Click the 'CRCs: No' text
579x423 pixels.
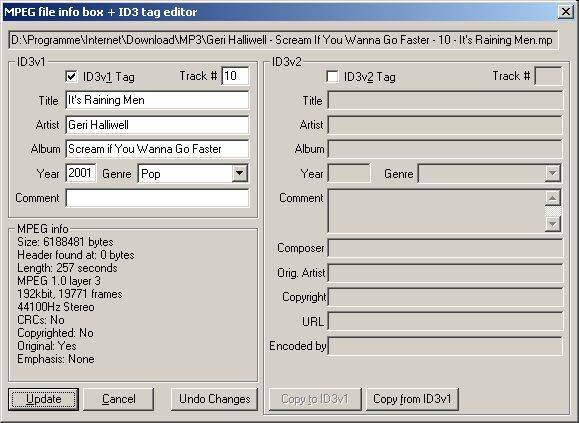coord(41,320)
